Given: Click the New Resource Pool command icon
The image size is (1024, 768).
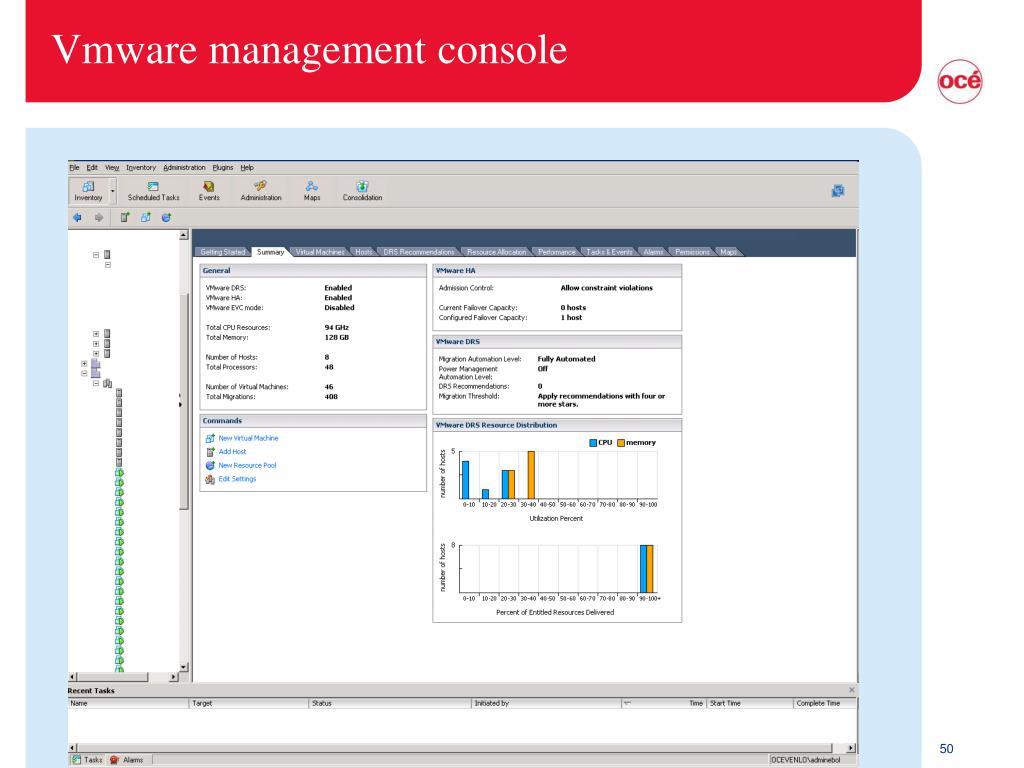Looking at the screenshot, I should pyautogui.click(x=210, y=466).
